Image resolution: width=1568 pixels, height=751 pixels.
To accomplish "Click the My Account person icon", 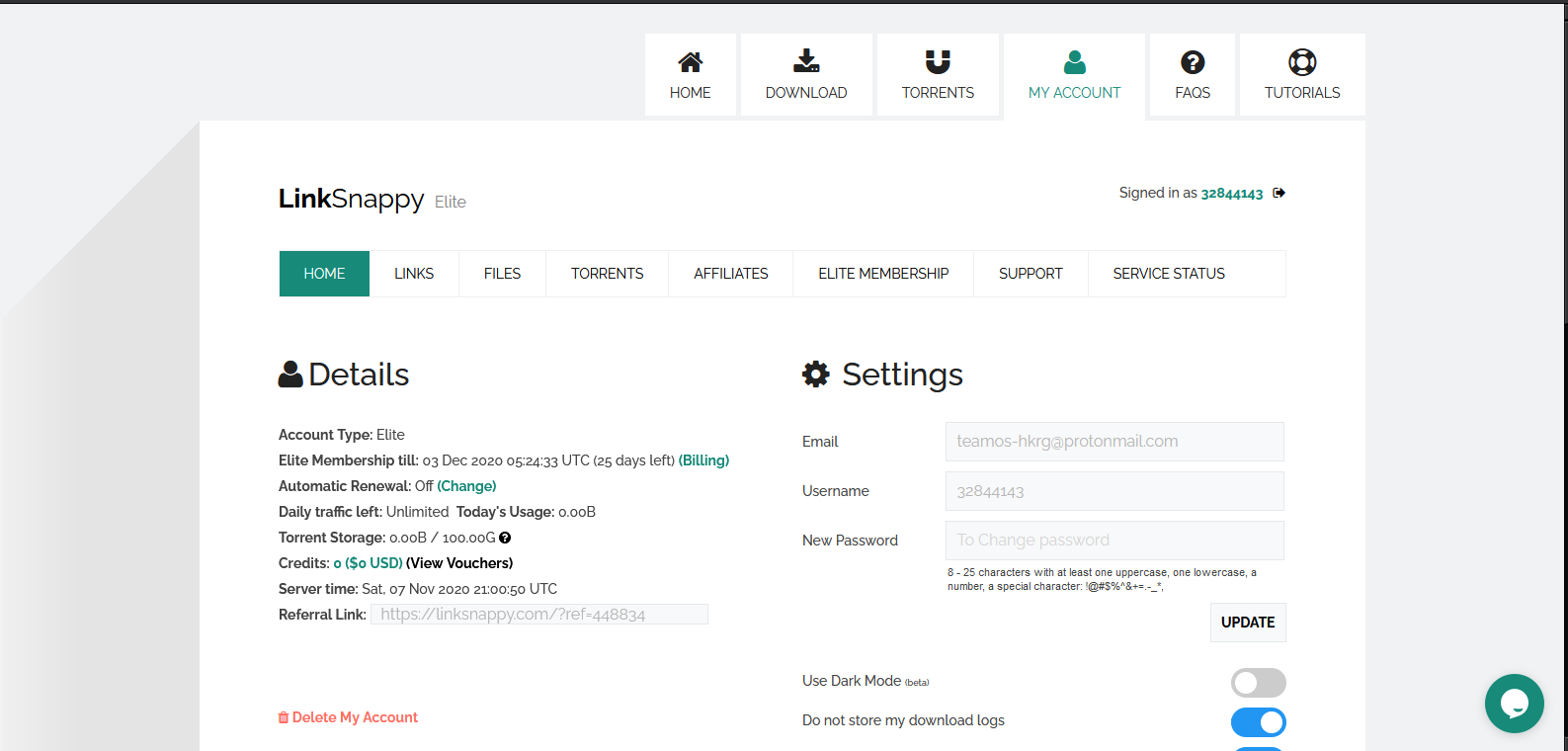I will (x=1075, y=62).
